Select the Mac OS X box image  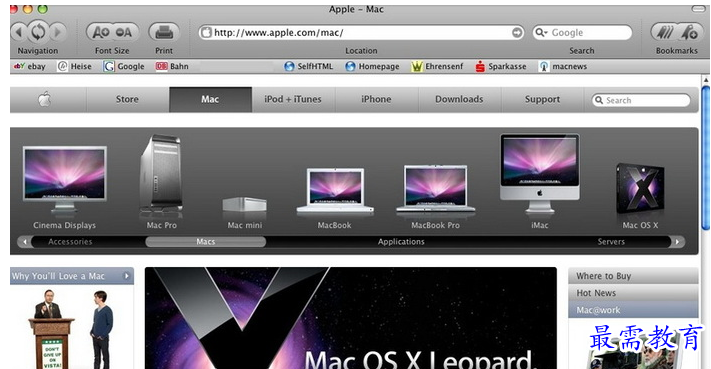tap(640, 189)
